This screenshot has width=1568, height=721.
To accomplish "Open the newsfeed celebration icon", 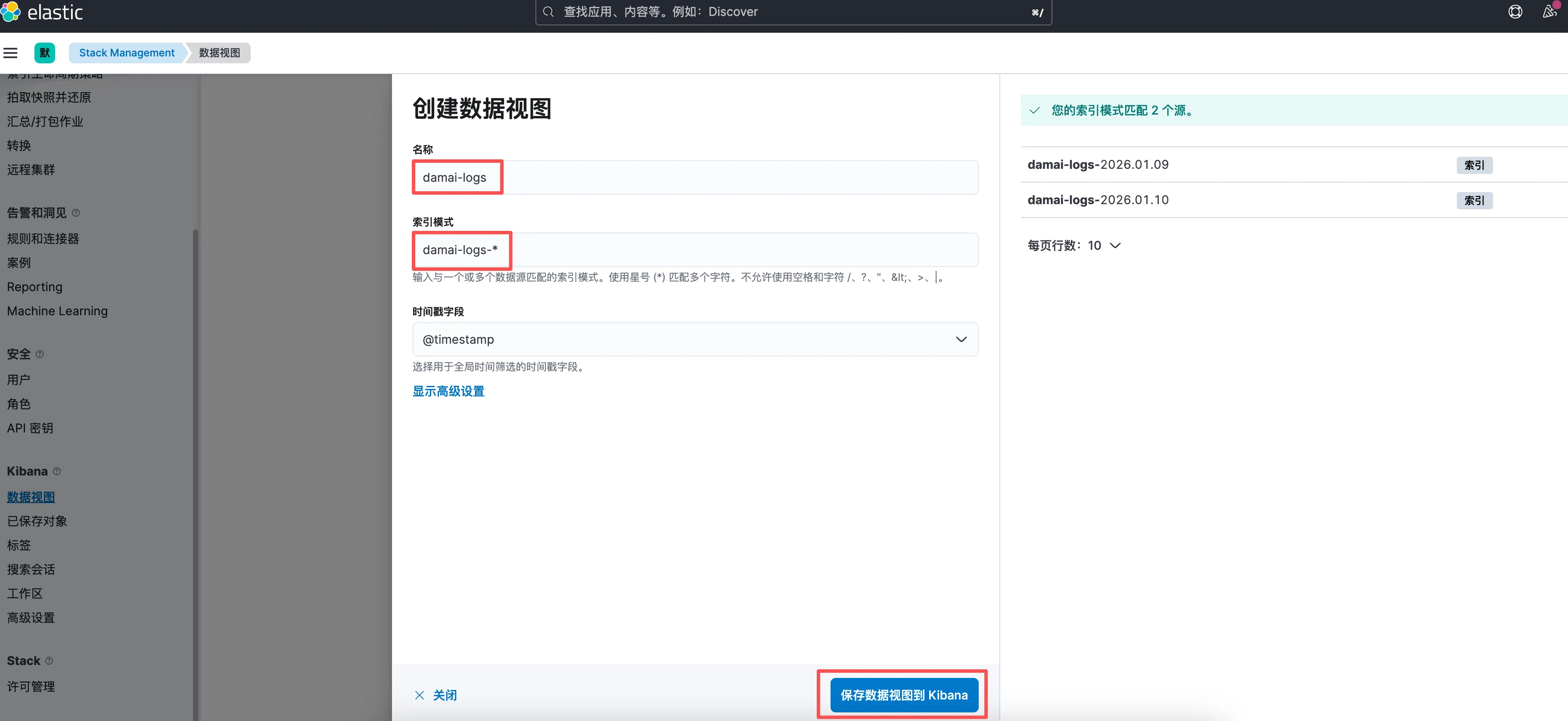I will click(x=1549, y=12).
